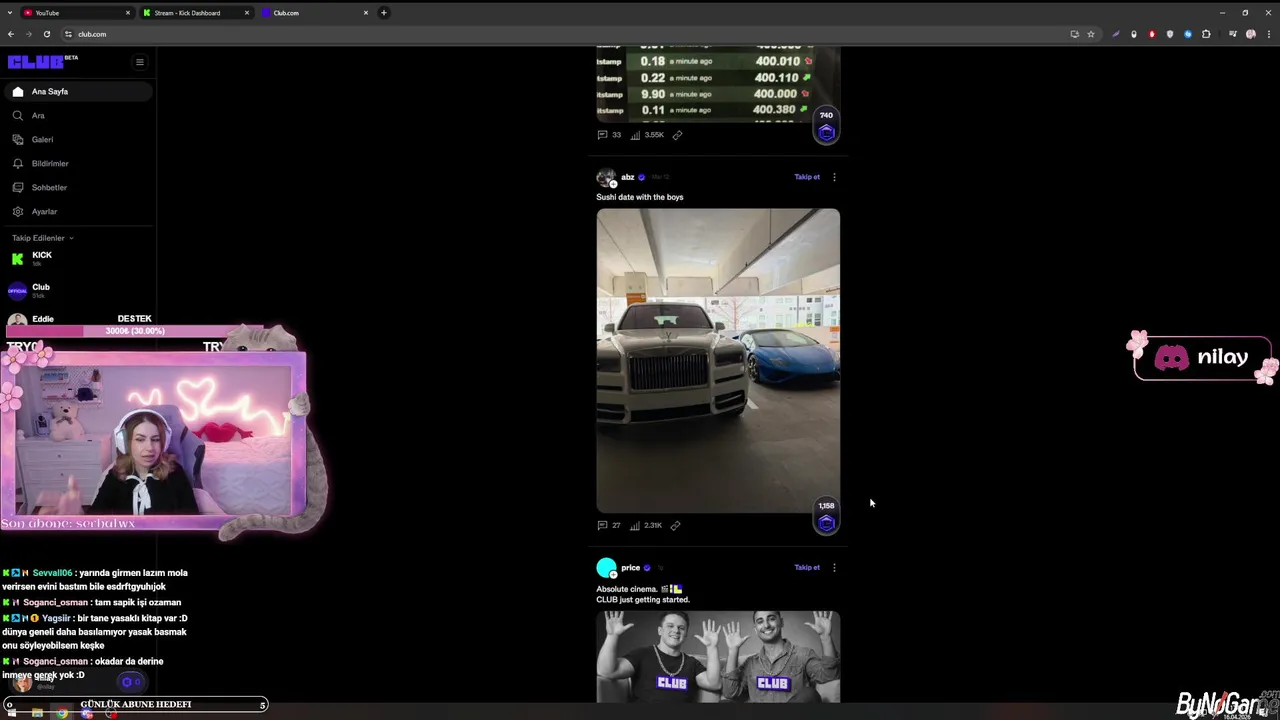
Task: Install app icon in address bar
Action: pyautogui.click(x=1075, y=34)
